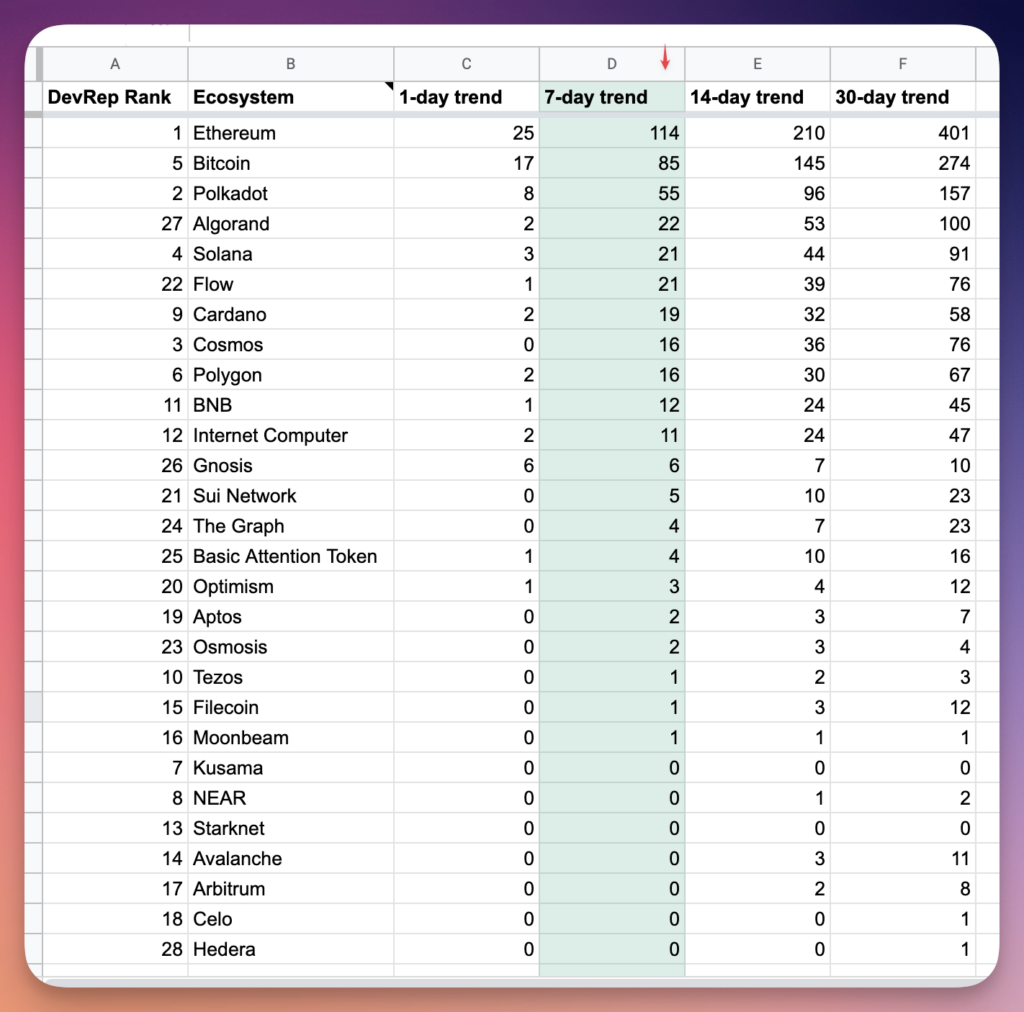
Task: Click the "Ethereum" cell
Action: 291,133
